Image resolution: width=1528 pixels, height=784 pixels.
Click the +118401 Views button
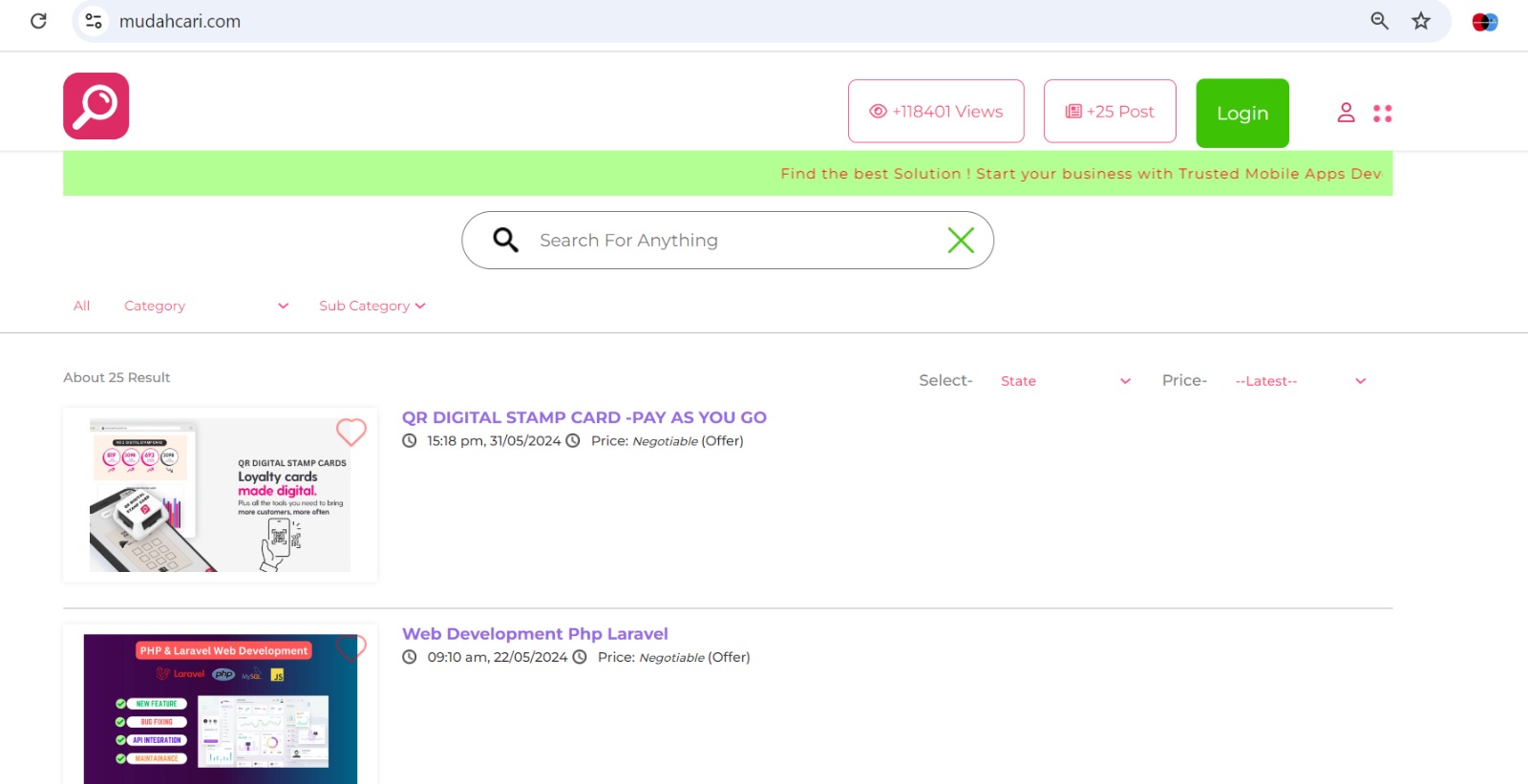point(936,112)
